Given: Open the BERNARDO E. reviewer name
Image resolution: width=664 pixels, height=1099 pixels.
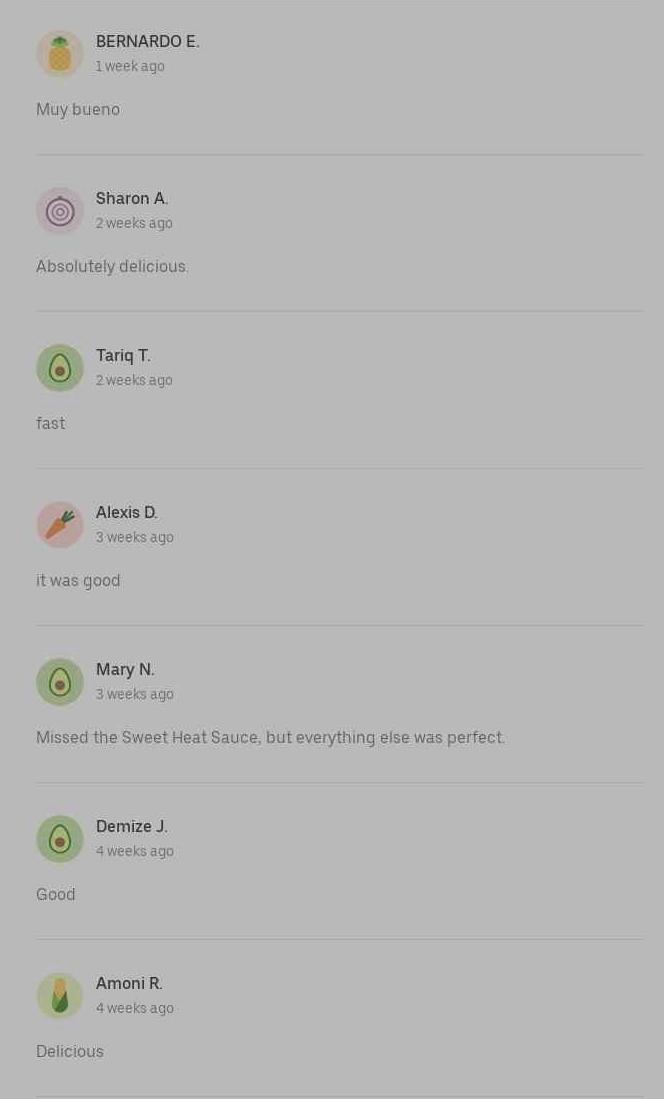Looking at the screenshot, I should 147,41.
